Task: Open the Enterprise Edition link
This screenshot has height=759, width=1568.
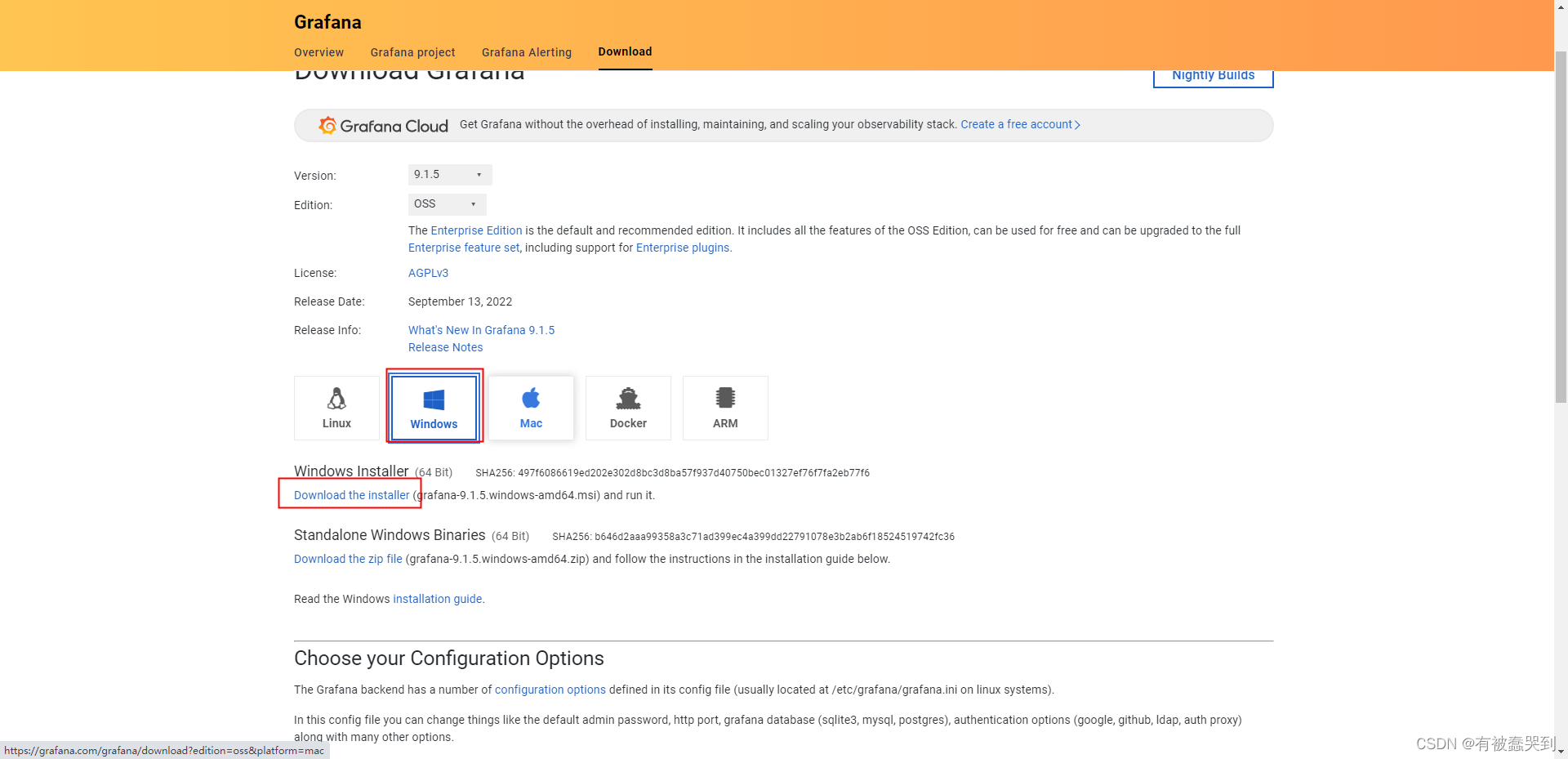Action: click(x=476, y=230)
